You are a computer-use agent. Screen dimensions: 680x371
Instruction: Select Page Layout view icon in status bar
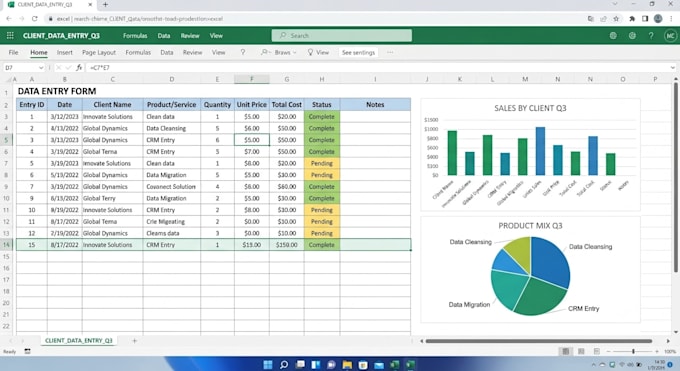coord(581,351)
